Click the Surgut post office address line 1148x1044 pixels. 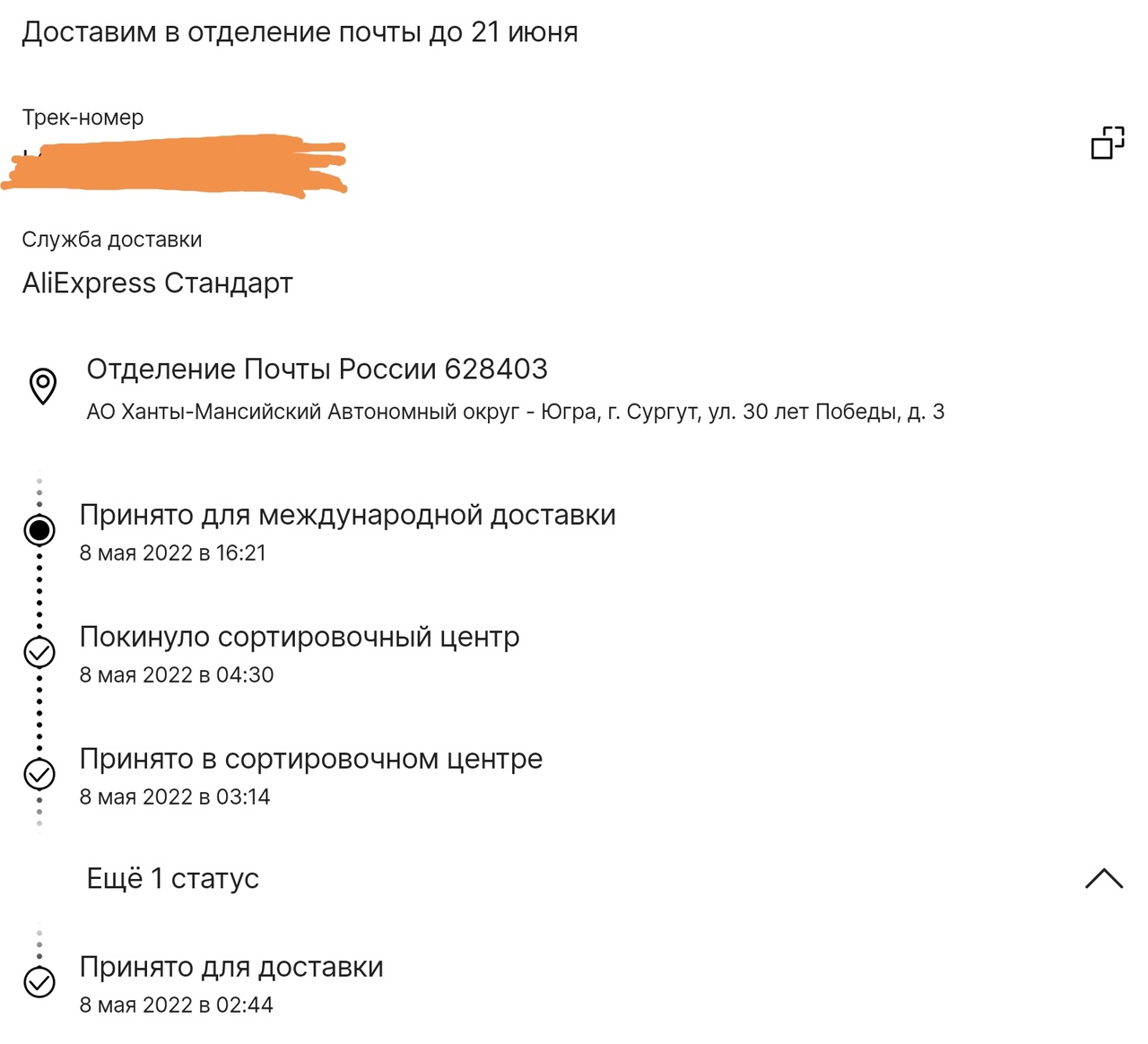click(x=515, y=413)
